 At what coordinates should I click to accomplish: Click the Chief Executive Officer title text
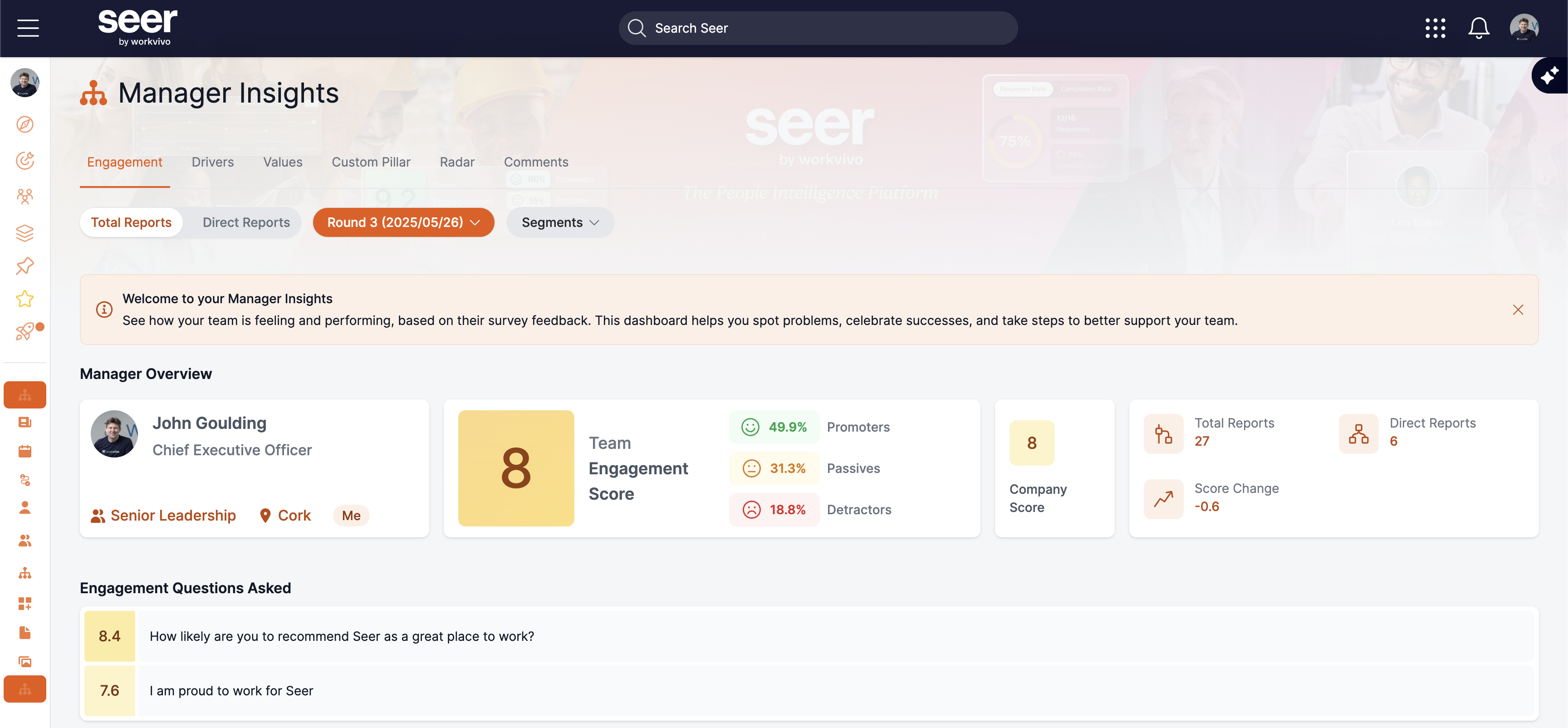pos(232,450)
